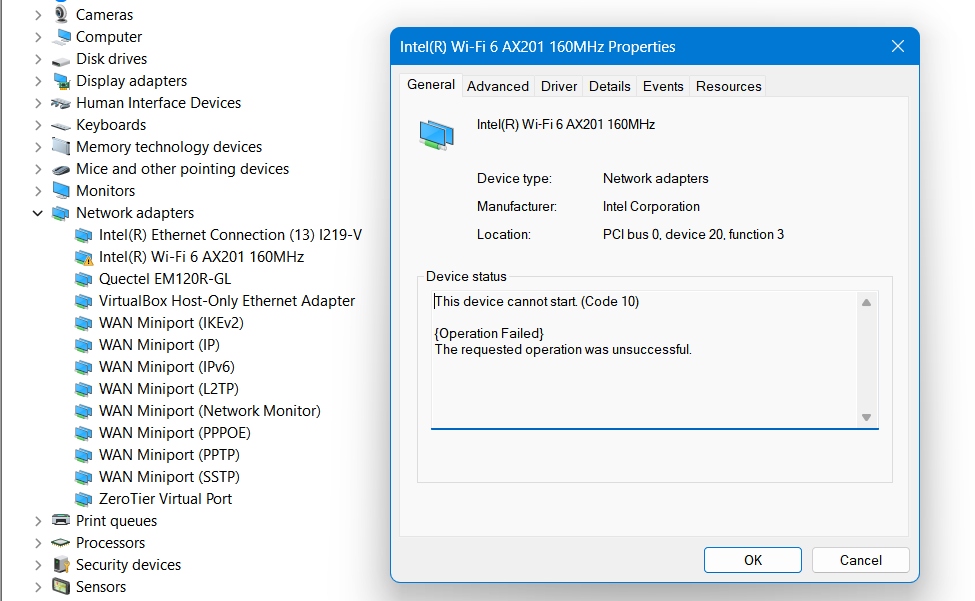The height and width of the screenshot is (601, 975).
Task: Click the 'PCI bus 0, device 20, function 3' text
Action: pyautogui.click(x=693, y=234)
